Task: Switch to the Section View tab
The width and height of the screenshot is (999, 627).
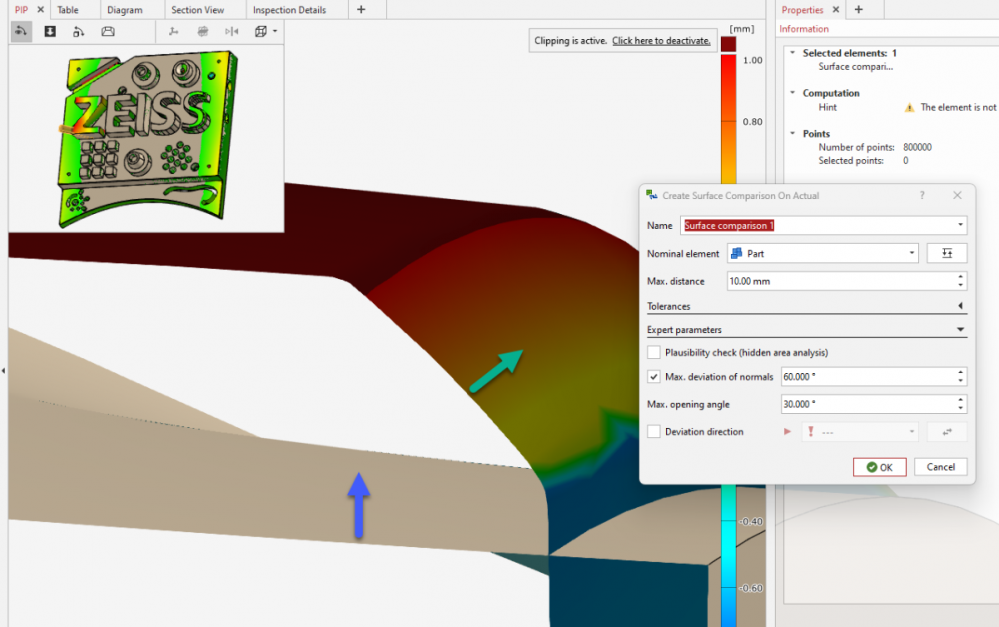Action: [198, 10]
